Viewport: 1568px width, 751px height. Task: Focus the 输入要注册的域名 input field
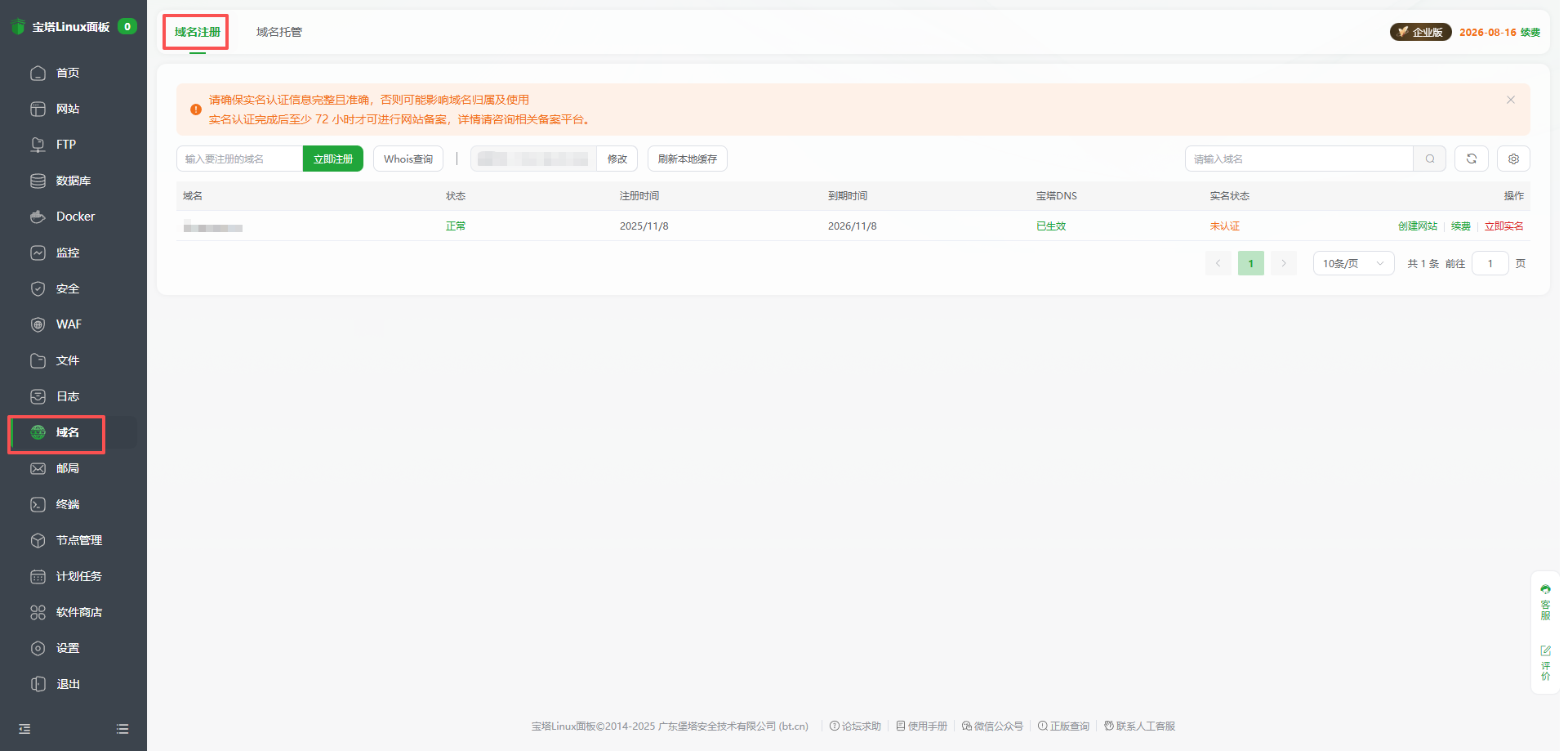tap(239, 159)
